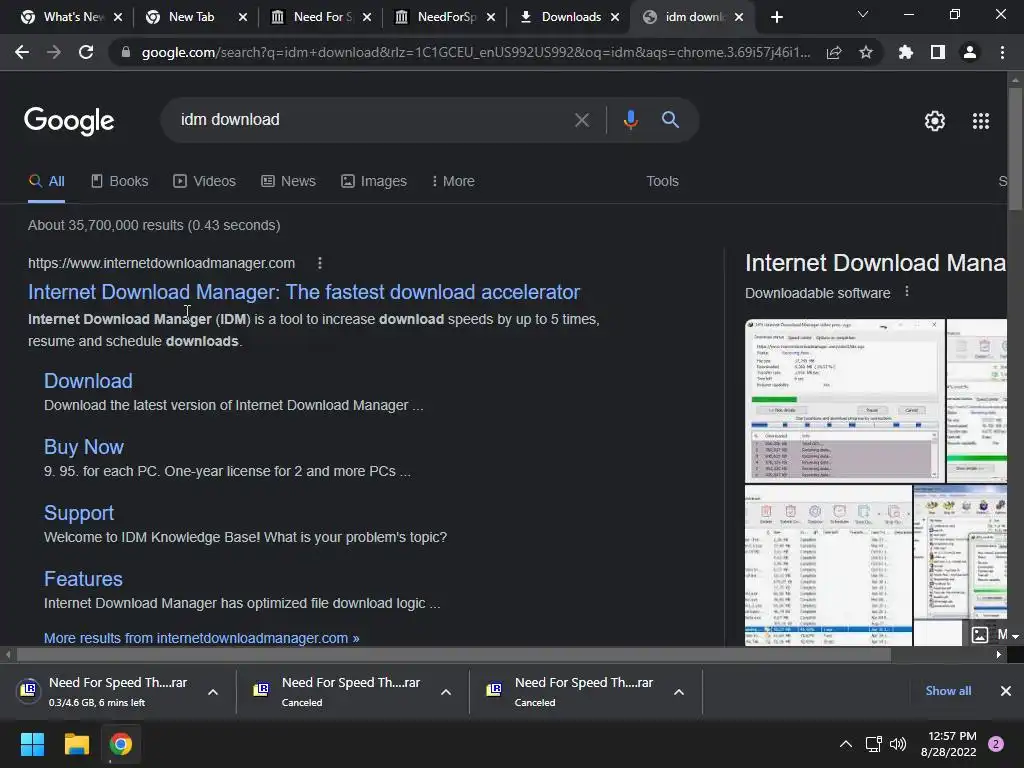1024x768 pixels.
Task: Open the Support sitelink
Action: click(x=78, y=513)
